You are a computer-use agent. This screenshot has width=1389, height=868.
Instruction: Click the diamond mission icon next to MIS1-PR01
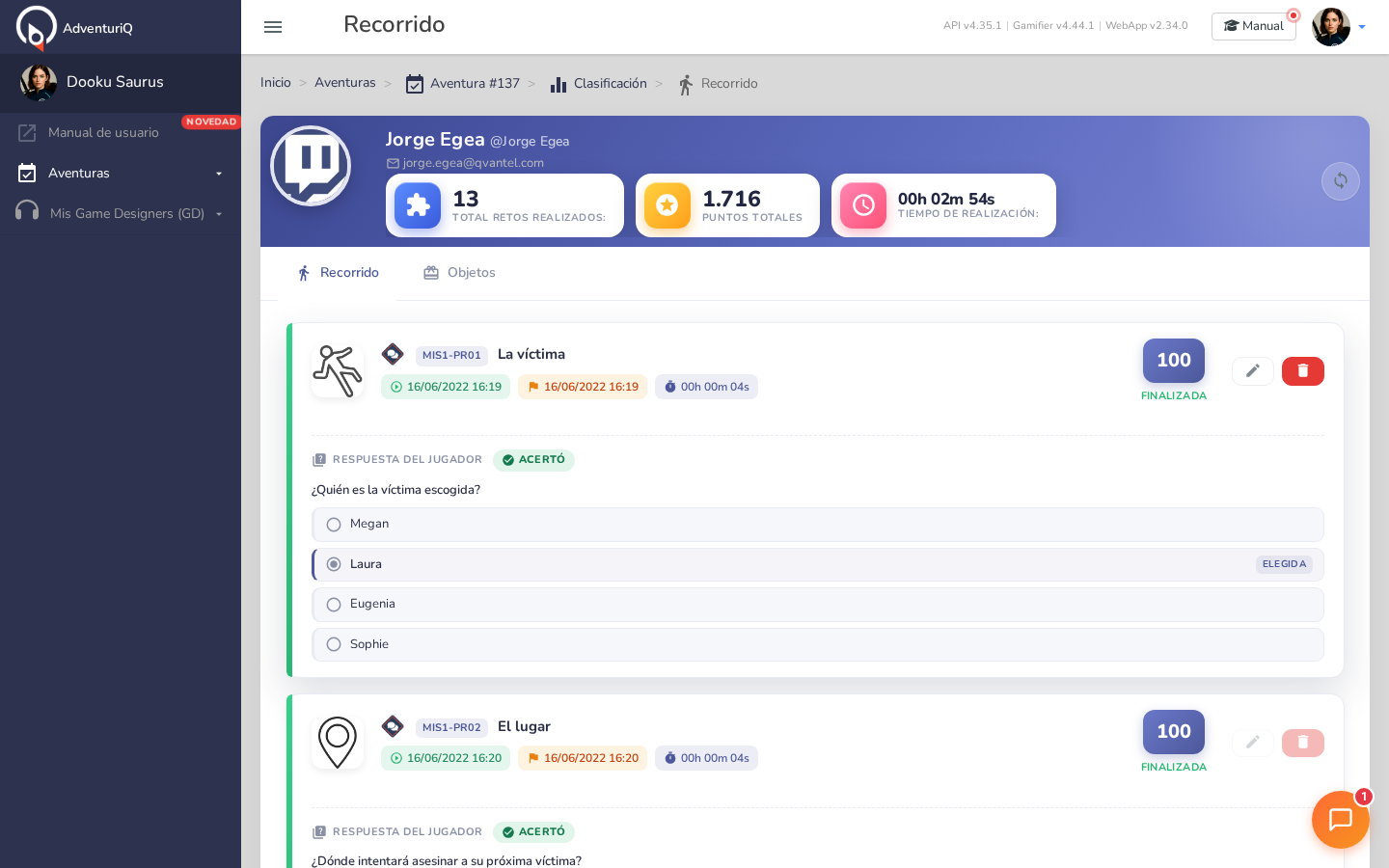(393, 354)
